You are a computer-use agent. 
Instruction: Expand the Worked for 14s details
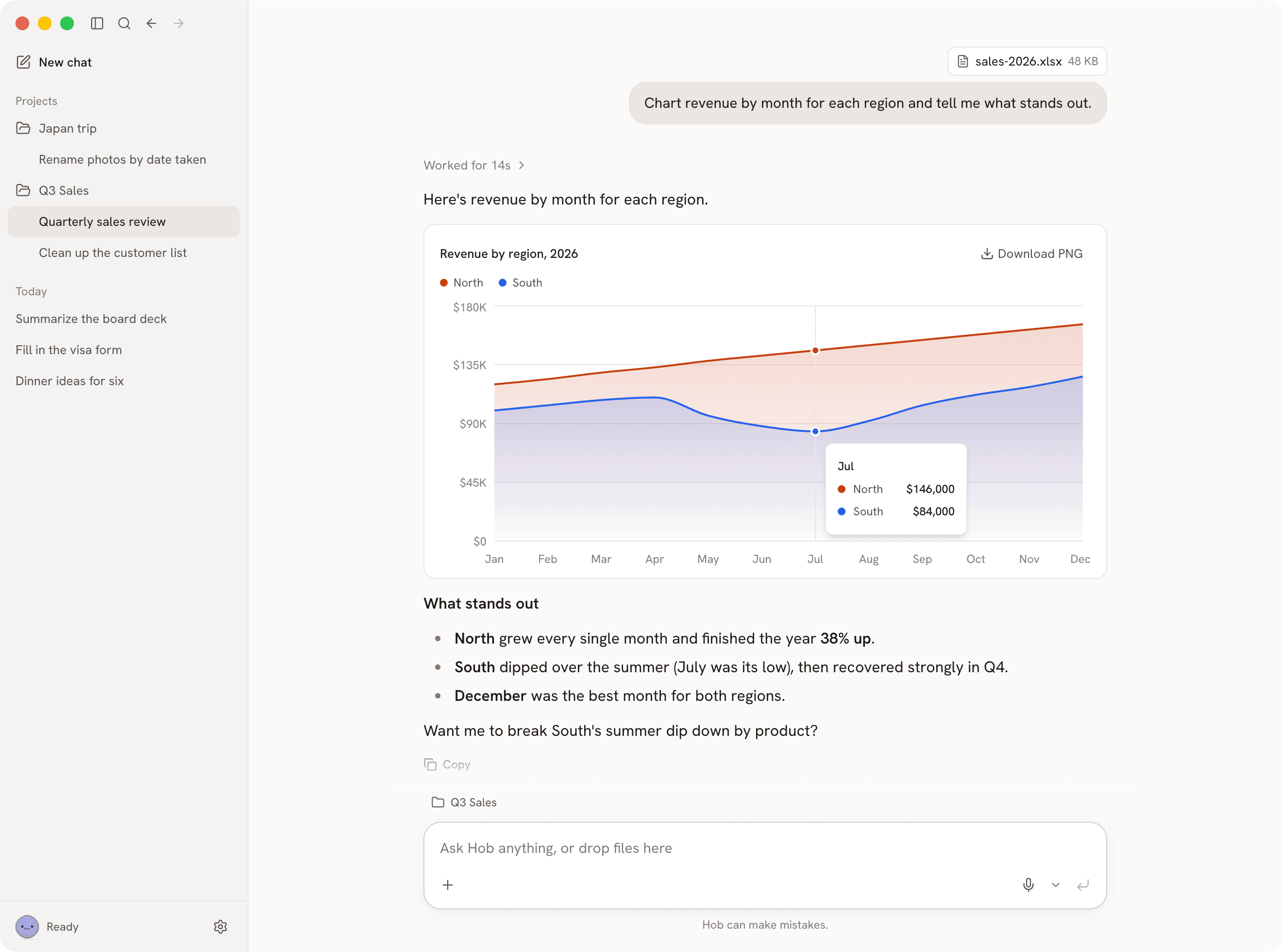click(x=473, y=166)
